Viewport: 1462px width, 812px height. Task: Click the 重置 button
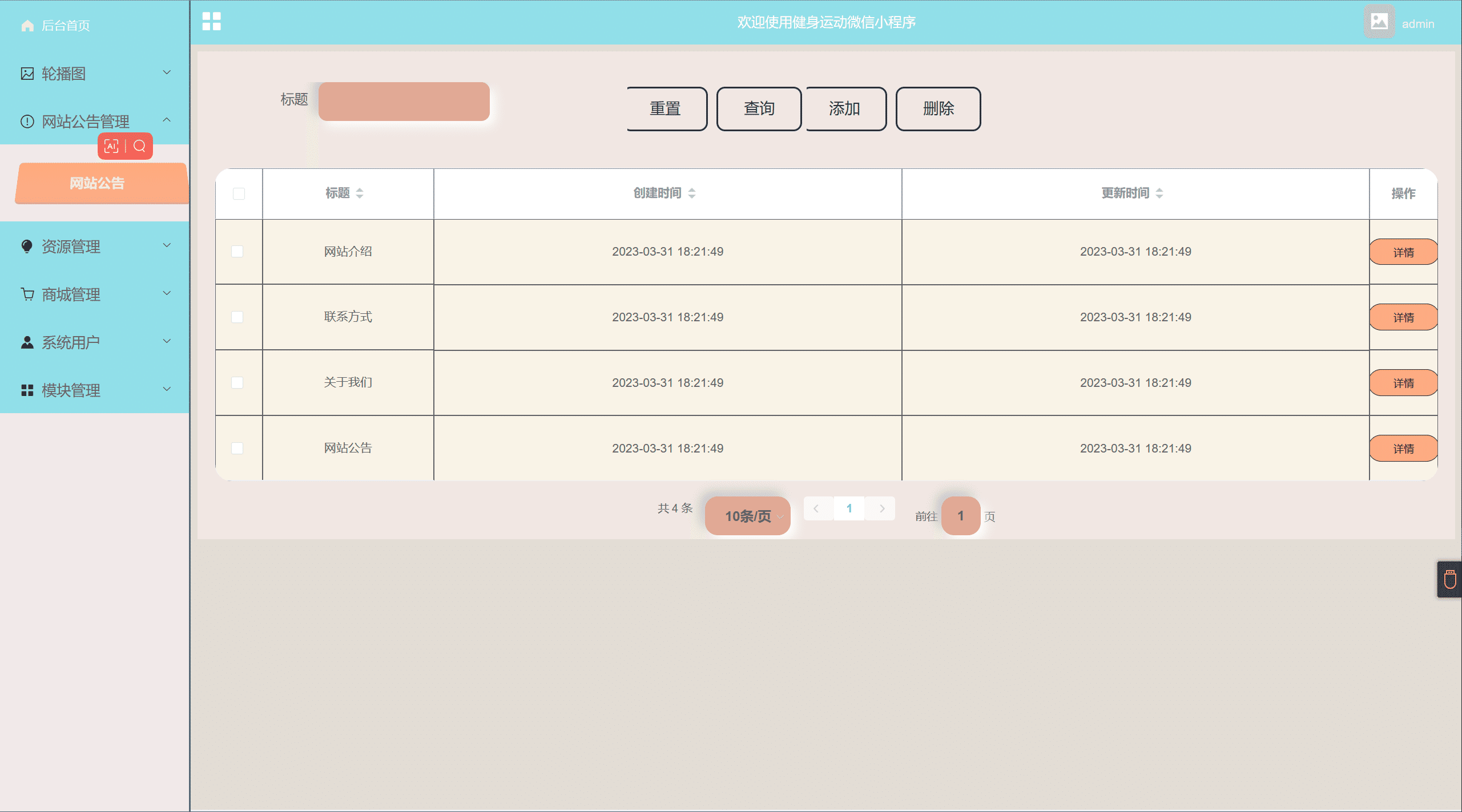pyautogui.click(x=666, y=108)
